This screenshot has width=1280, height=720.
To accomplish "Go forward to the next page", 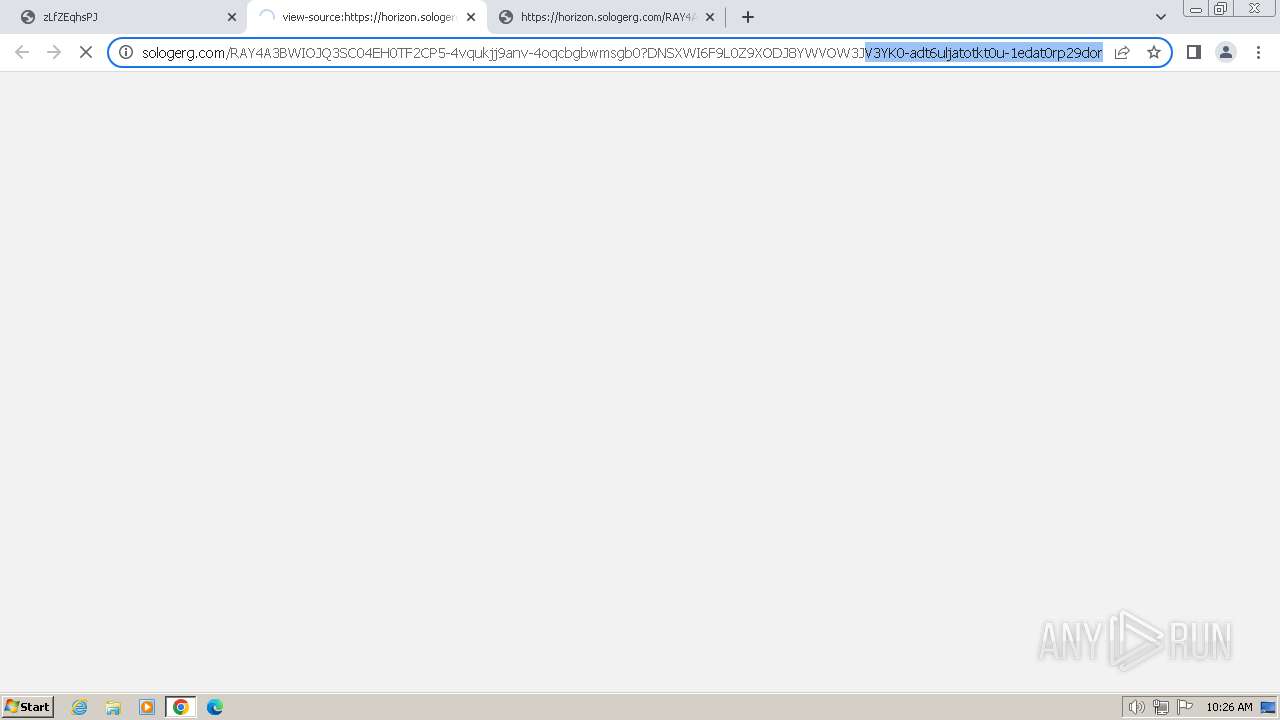I will click(x=54, y=52).
